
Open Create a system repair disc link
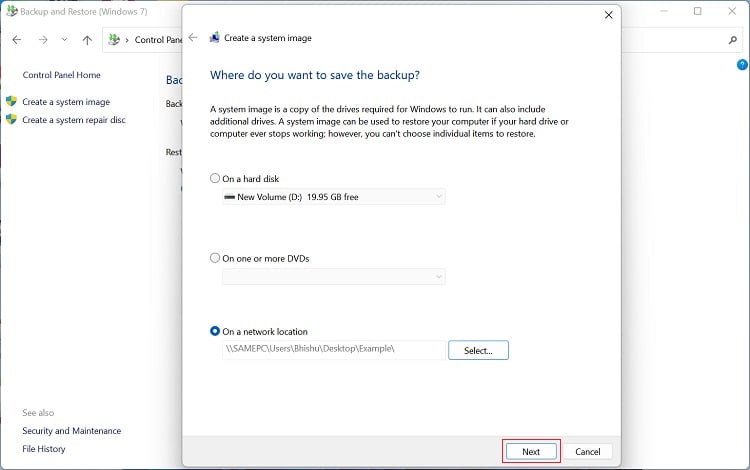point(73,120)
